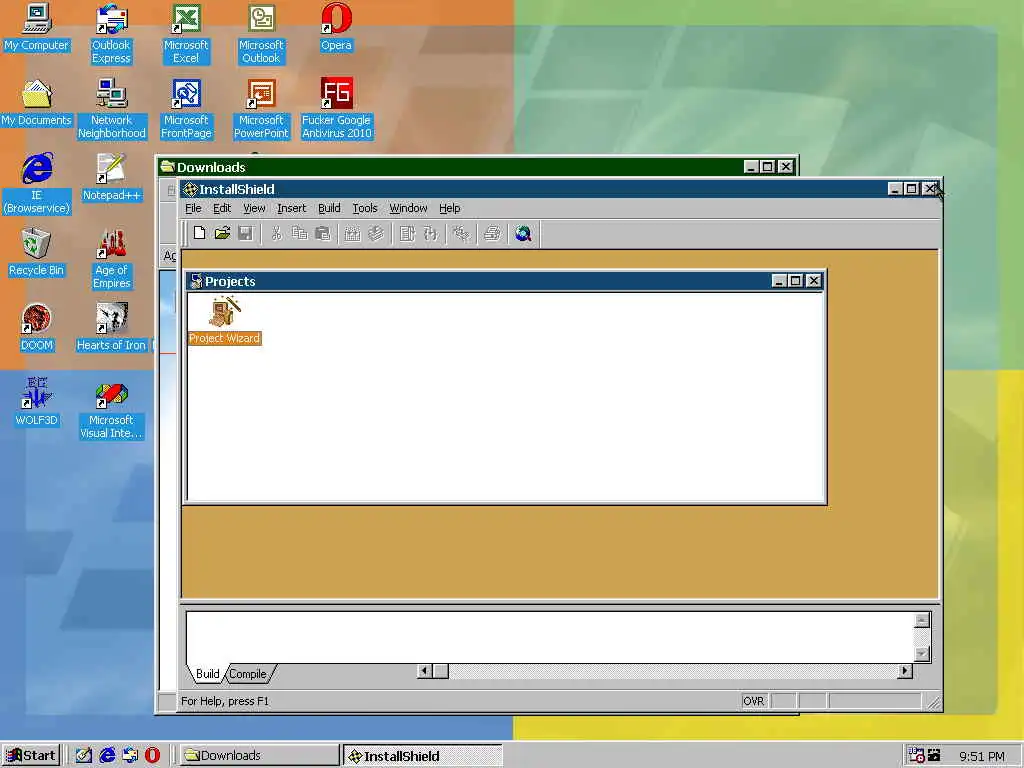Click the Downloads window title bar

[x=451, y=167]
